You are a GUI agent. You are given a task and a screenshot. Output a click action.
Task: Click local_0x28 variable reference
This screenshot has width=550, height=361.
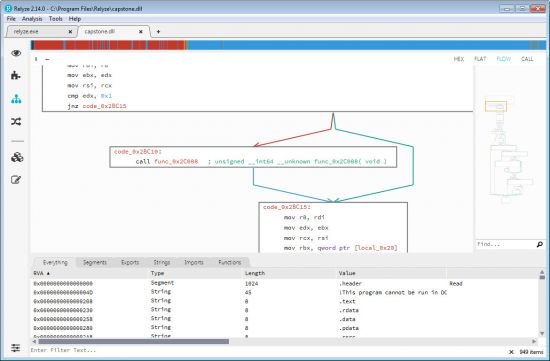[x=376, y=248]
